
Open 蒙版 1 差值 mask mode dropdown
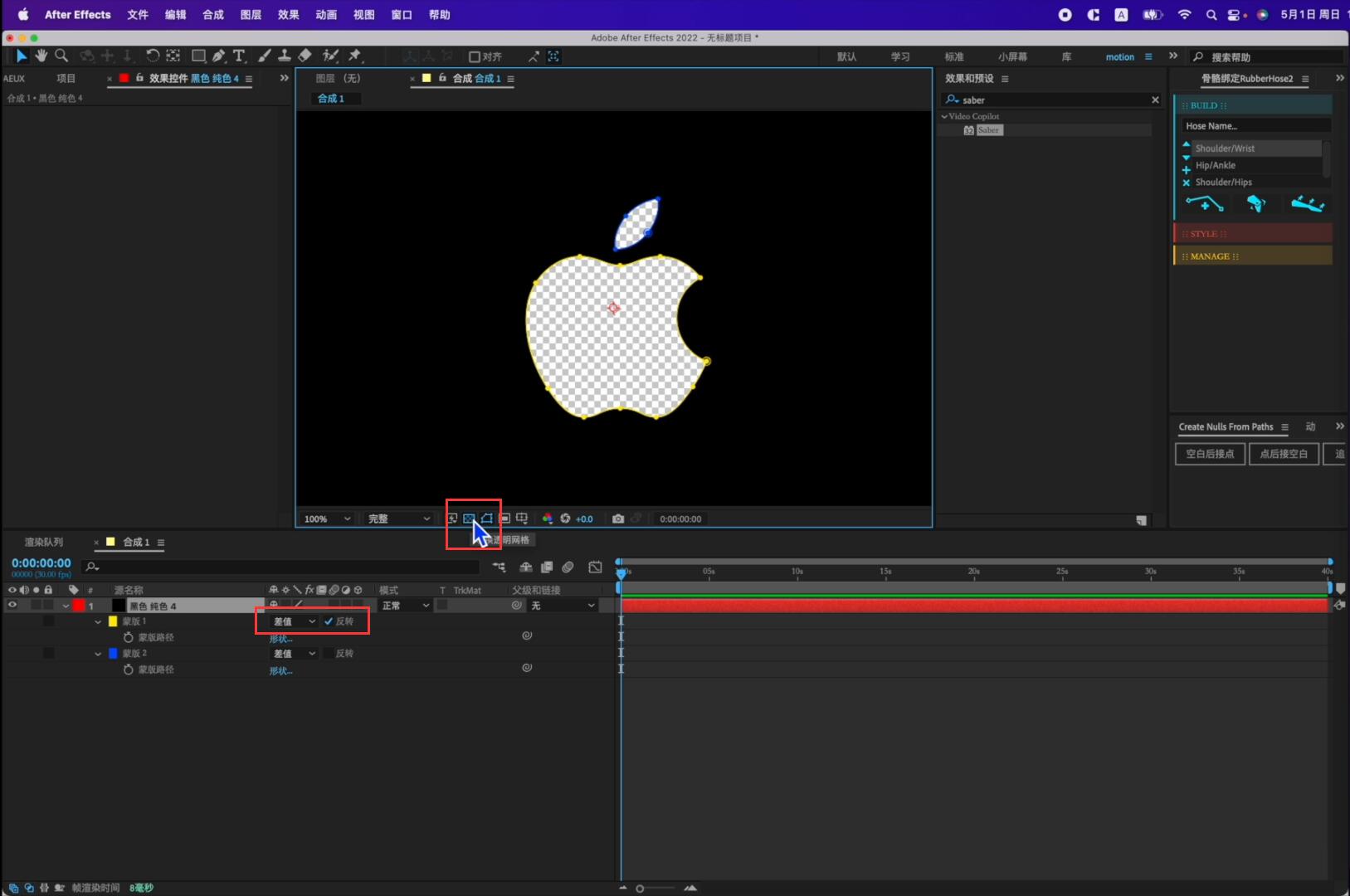[x=295, y=621]
